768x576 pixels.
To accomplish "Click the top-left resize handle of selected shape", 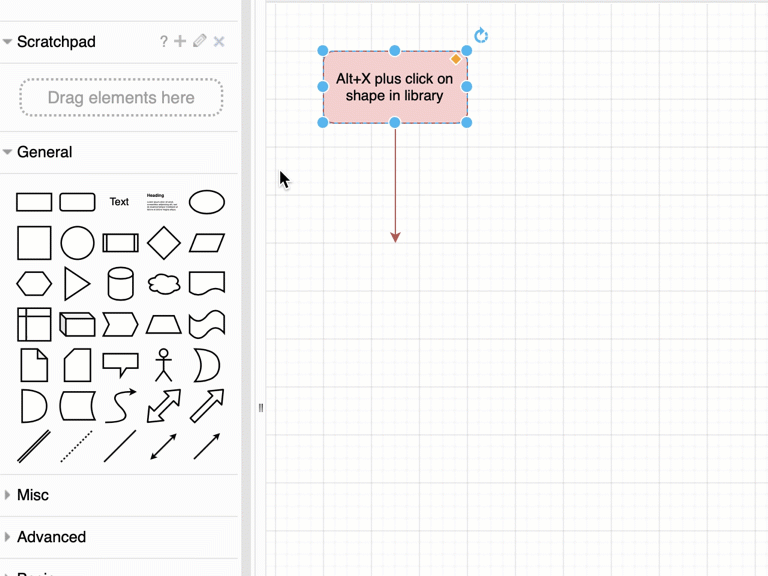I will [323, 50].
